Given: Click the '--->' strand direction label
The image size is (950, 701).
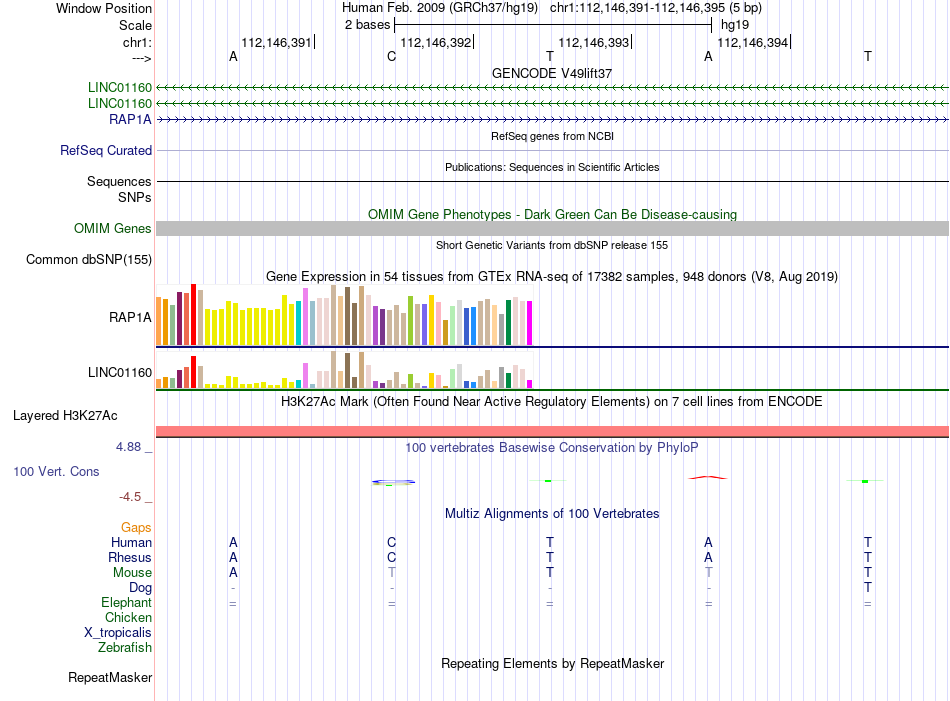Looking at the screenshot, I should pyautogui.click(x=141, y=58).
